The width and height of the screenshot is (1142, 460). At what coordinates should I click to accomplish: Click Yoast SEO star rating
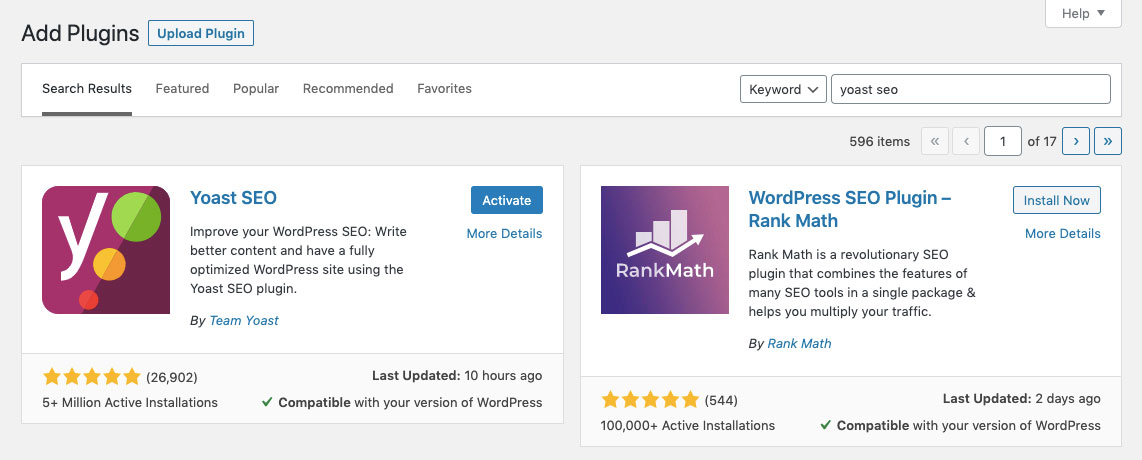click(92, 377)
